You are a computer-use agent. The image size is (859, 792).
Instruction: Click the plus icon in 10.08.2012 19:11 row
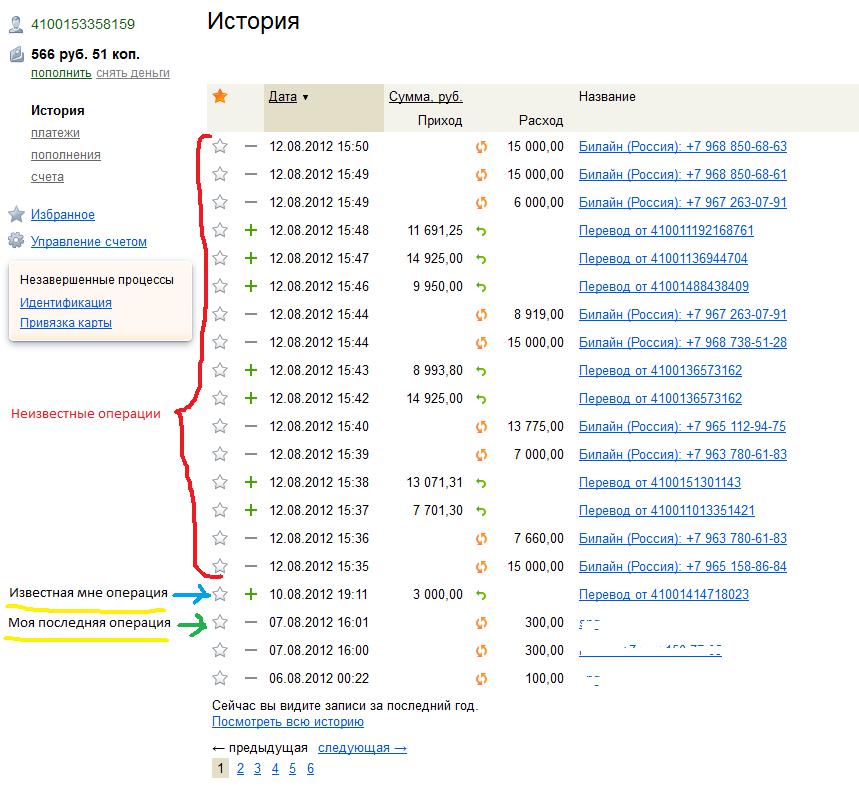(250, 594)
